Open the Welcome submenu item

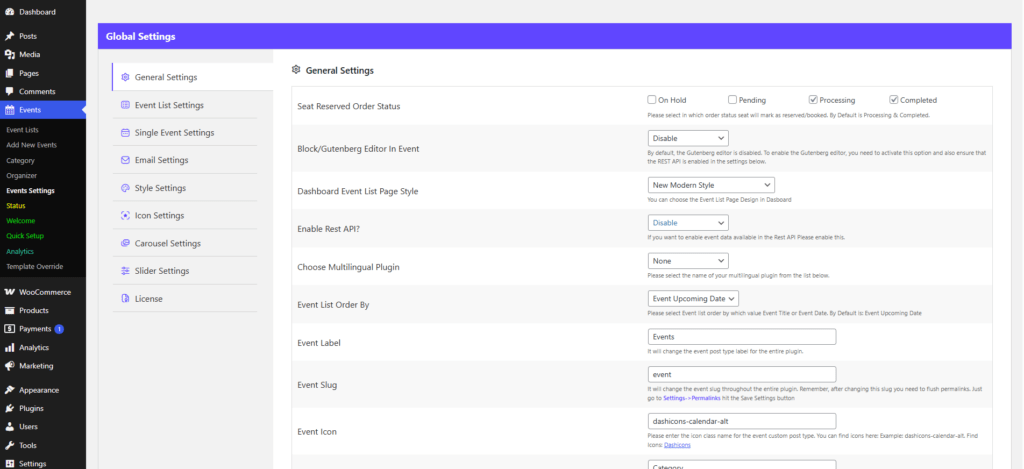point(21,221)
